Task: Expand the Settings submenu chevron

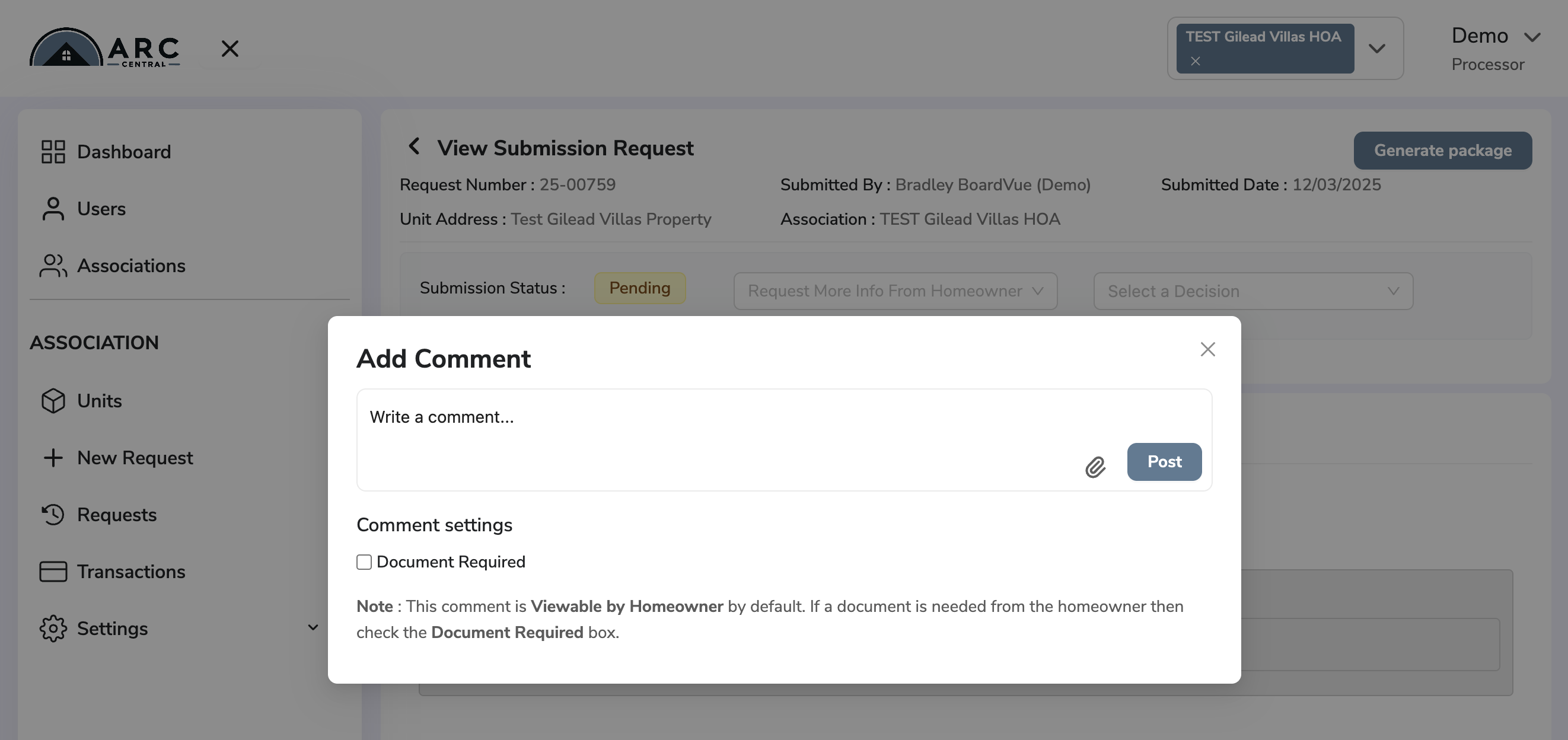Action: (313, 627)
